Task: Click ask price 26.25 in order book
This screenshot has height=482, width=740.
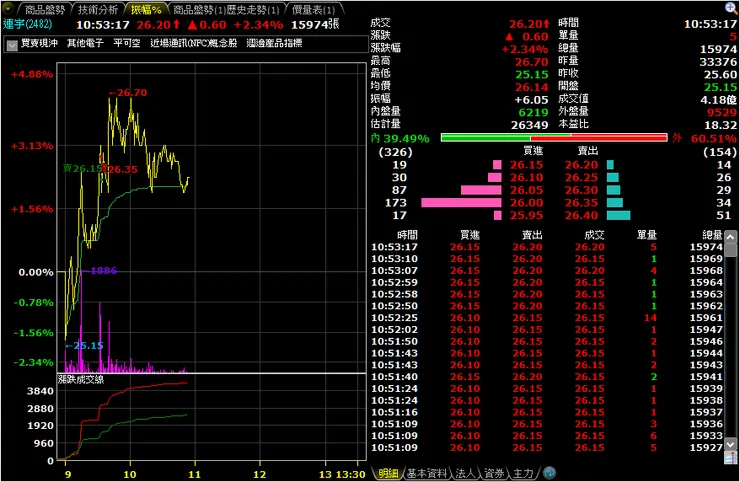Action: coord(581,177)
